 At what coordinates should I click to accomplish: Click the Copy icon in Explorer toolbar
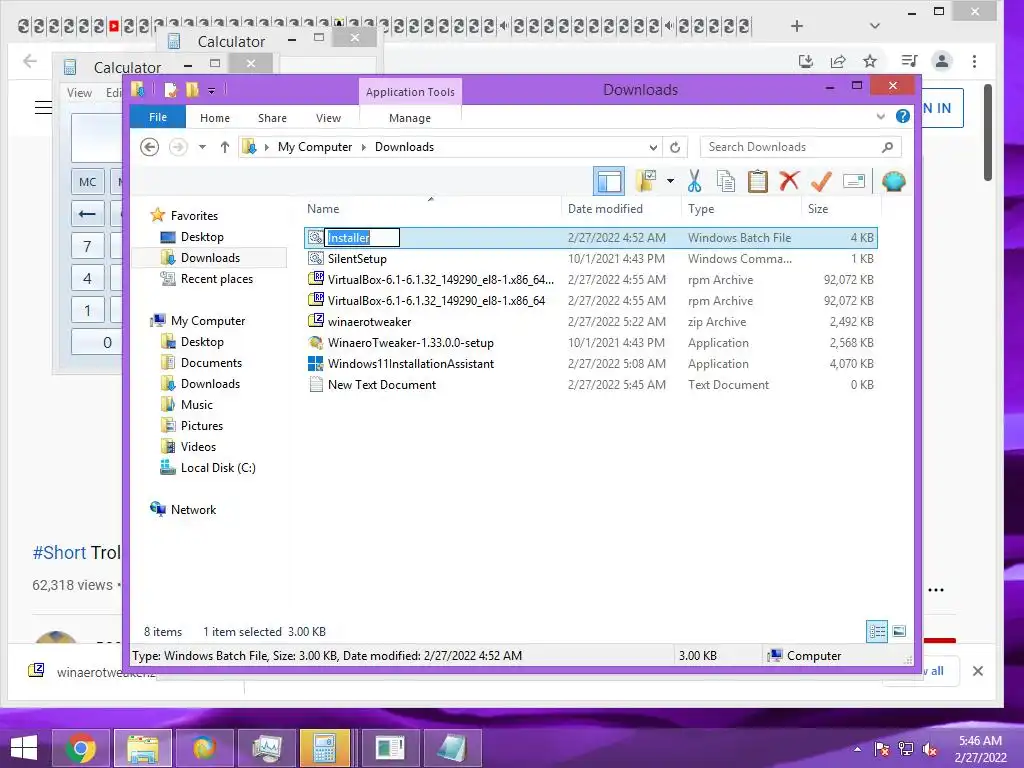click(726, 181)
